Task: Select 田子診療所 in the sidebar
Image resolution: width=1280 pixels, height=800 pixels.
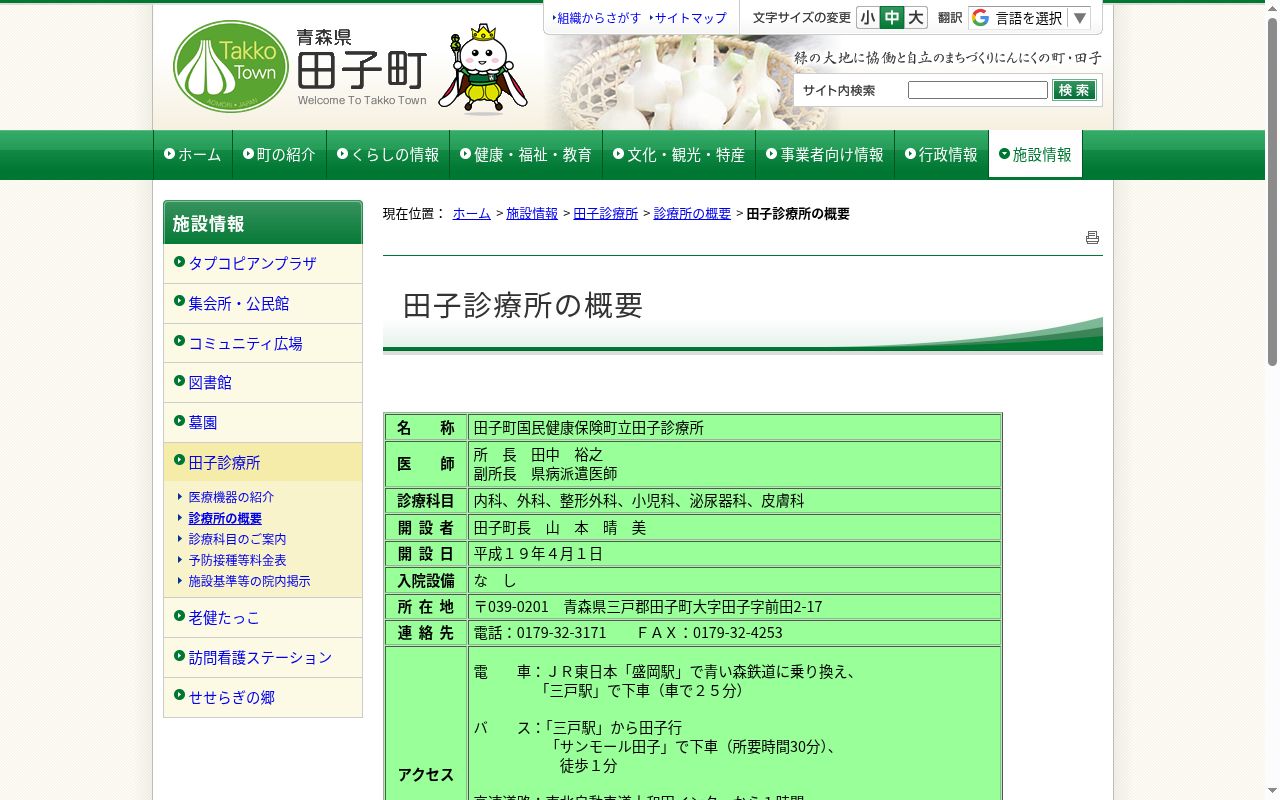Action: coord(263,463)
